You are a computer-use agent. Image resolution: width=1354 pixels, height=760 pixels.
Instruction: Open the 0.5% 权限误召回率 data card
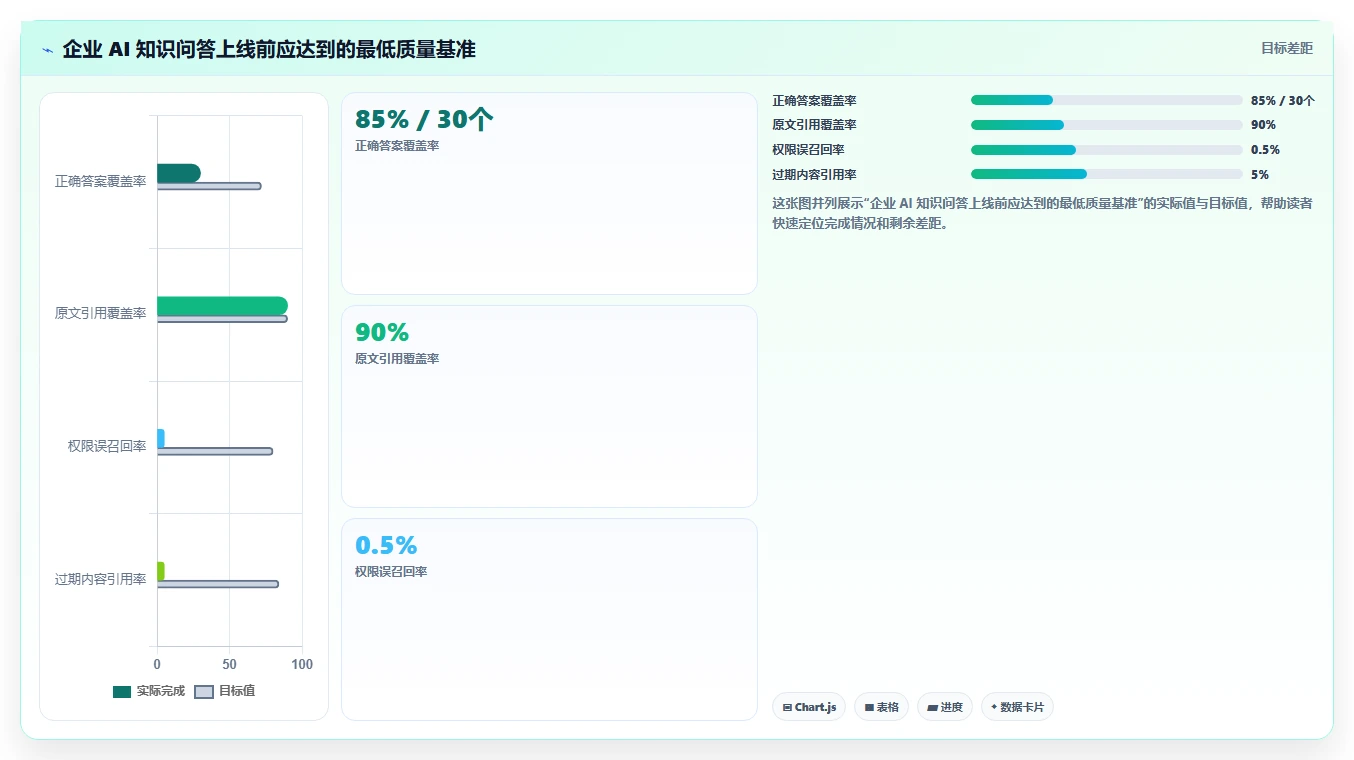549,619
